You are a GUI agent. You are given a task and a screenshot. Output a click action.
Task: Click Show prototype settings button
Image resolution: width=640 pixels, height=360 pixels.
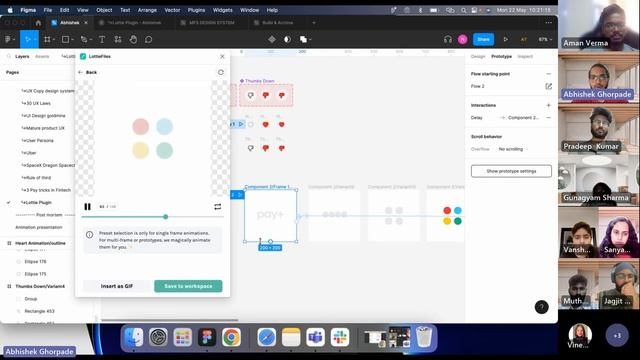(511, 171)
